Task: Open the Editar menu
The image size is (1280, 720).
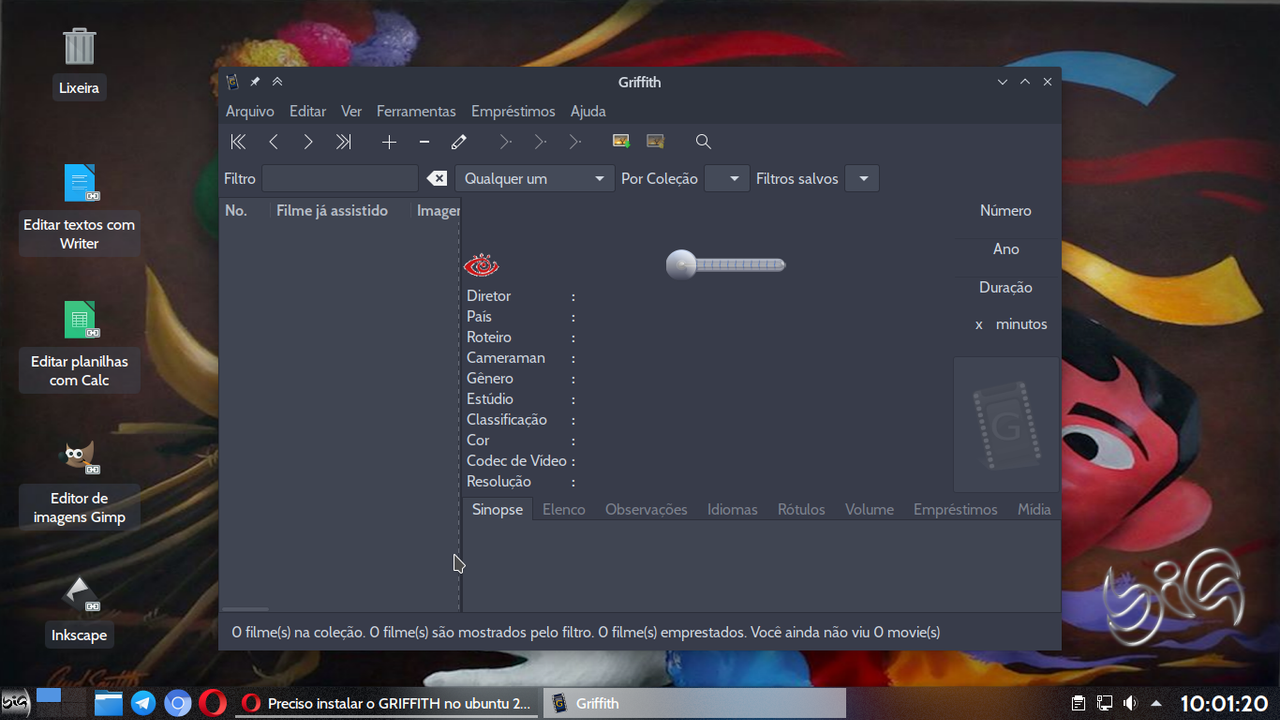Action: click(x=308, y=111)
